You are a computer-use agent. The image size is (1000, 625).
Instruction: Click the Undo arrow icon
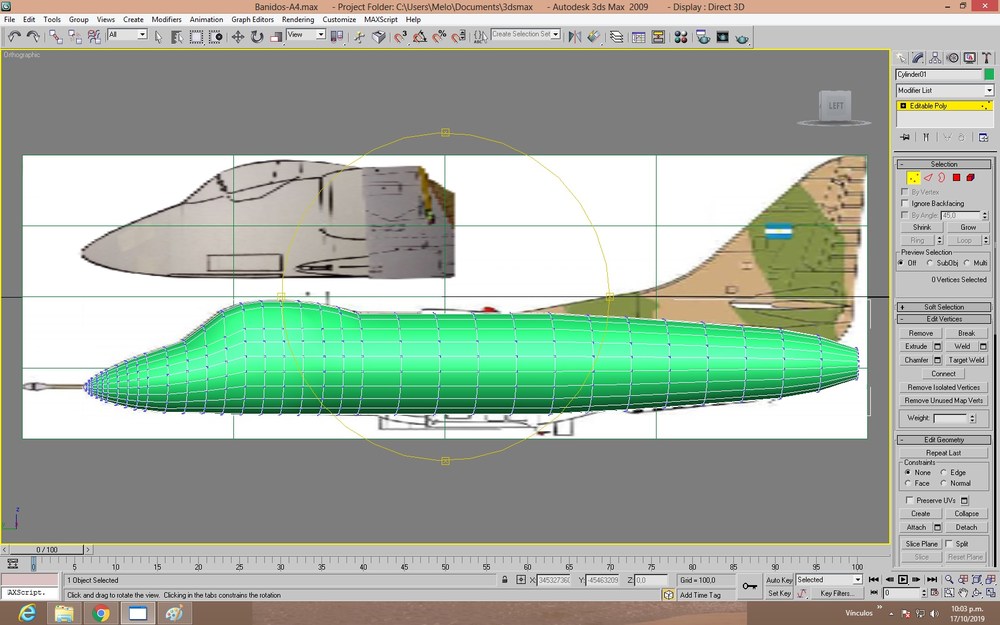pos(14,36)
